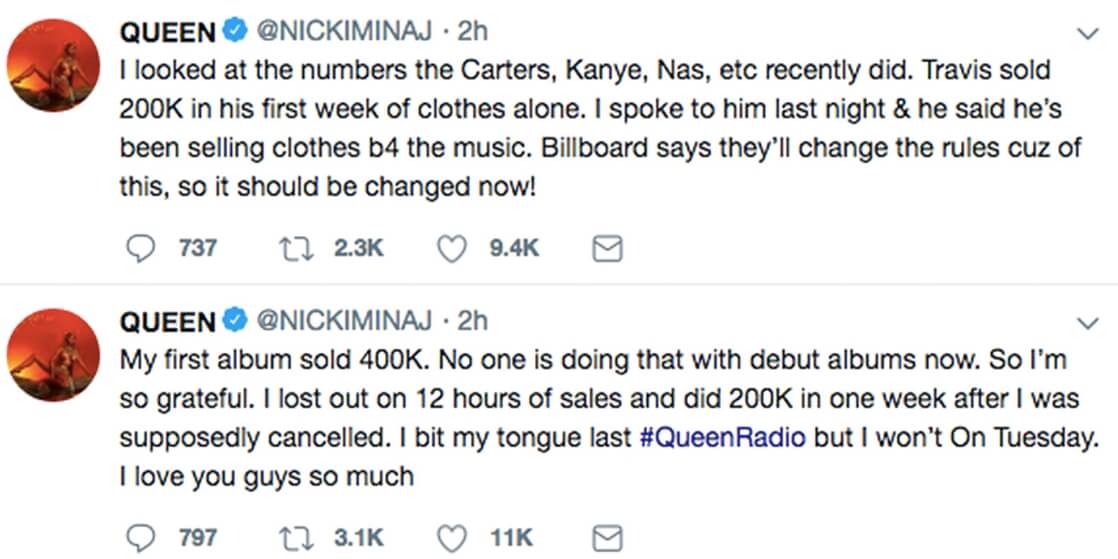Screen dimensions: 1118x559
Task: Open the @NICKIMINAJ handle on second tweet
Action: coord(346,321)
